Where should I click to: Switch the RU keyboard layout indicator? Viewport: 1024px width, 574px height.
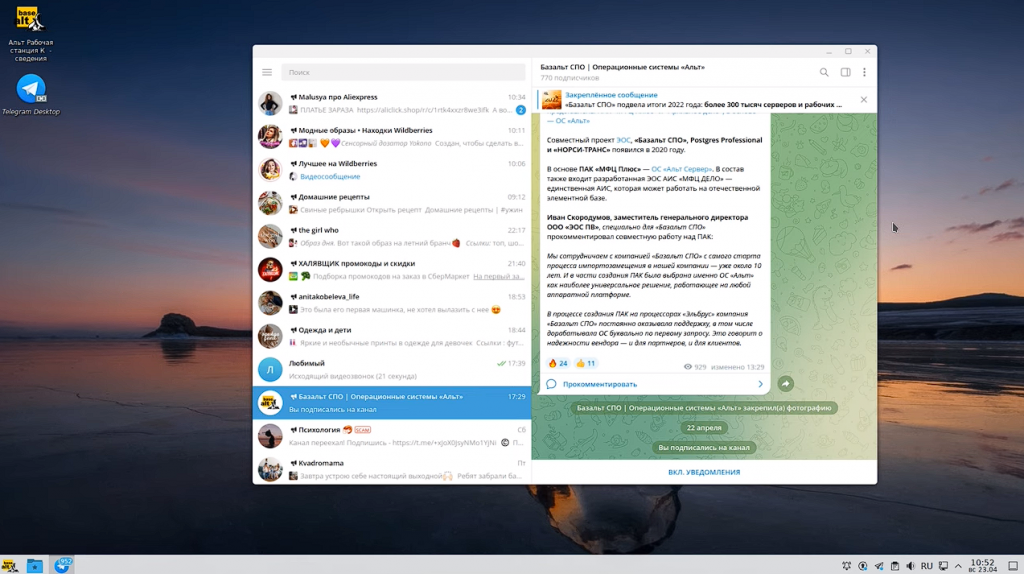927,566
